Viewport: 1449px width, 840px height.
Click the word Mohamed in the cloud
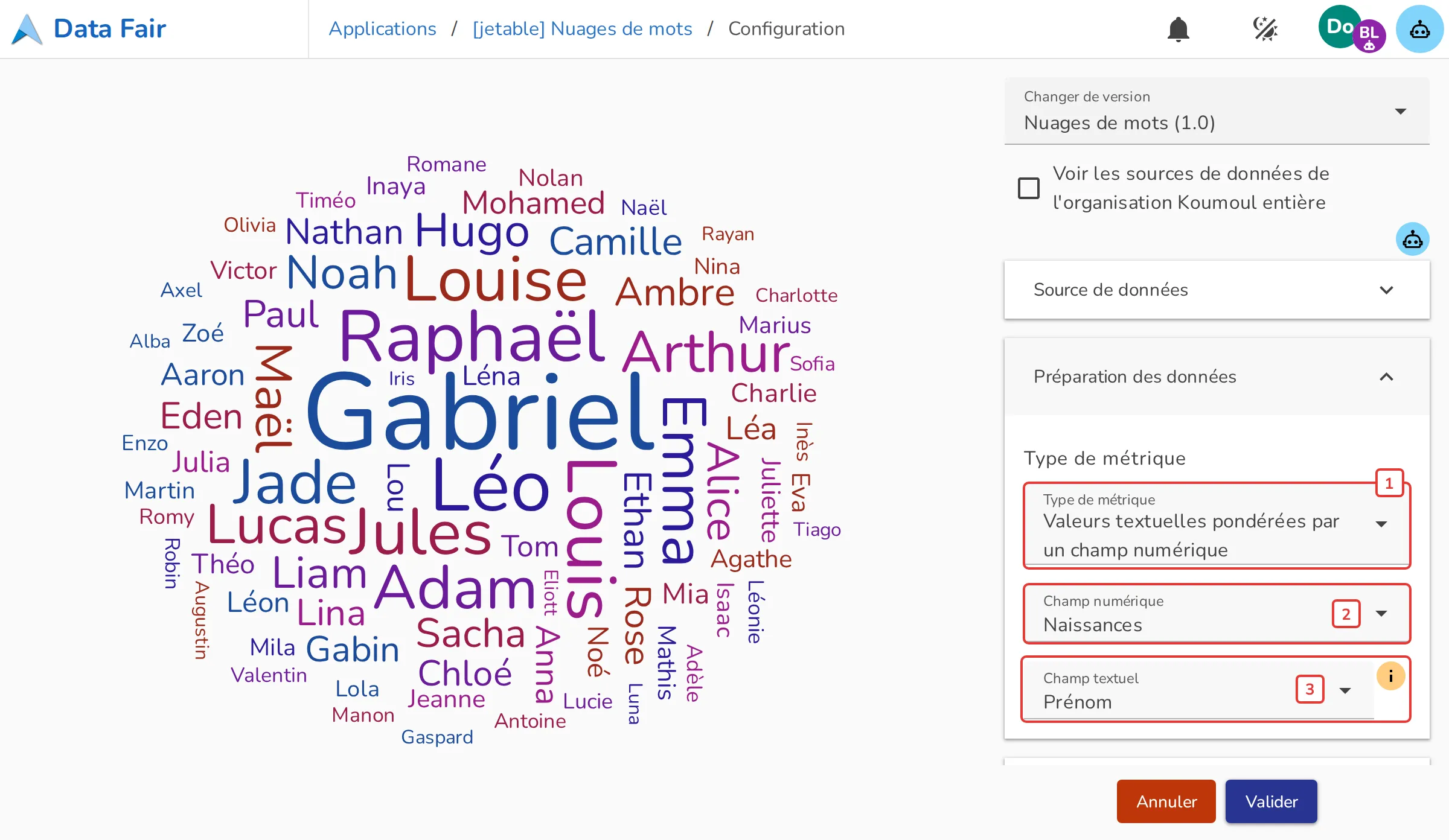(x=533, y=203)
